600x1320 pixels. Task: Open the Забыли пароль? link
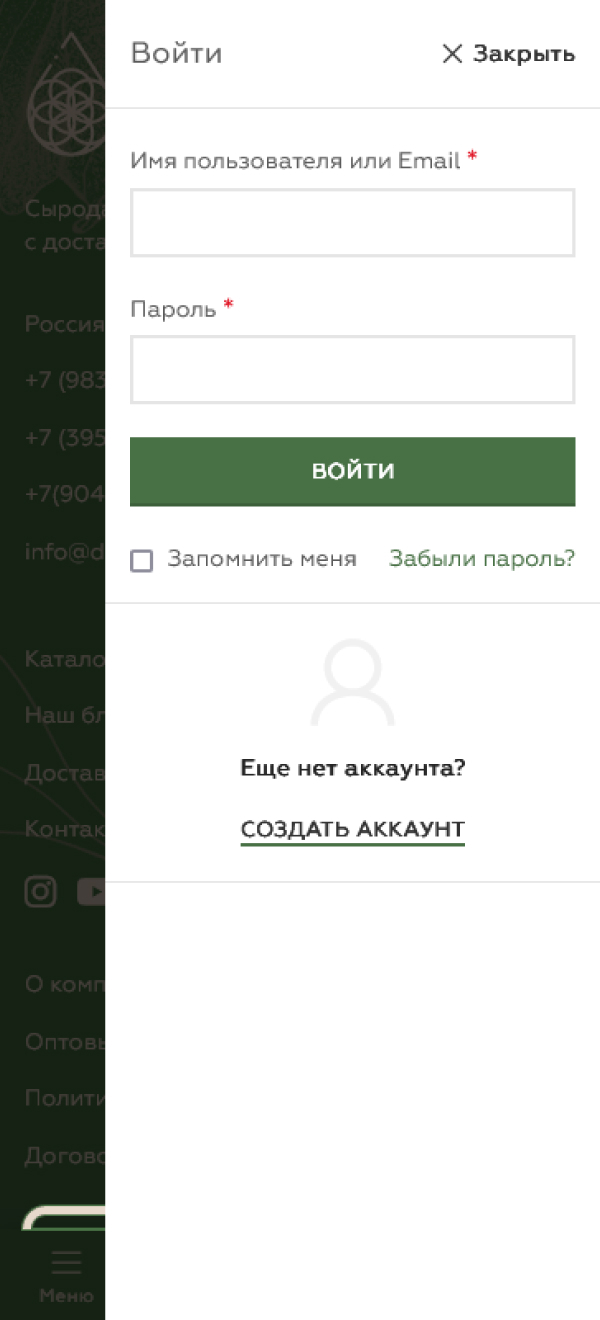(482, 559)
